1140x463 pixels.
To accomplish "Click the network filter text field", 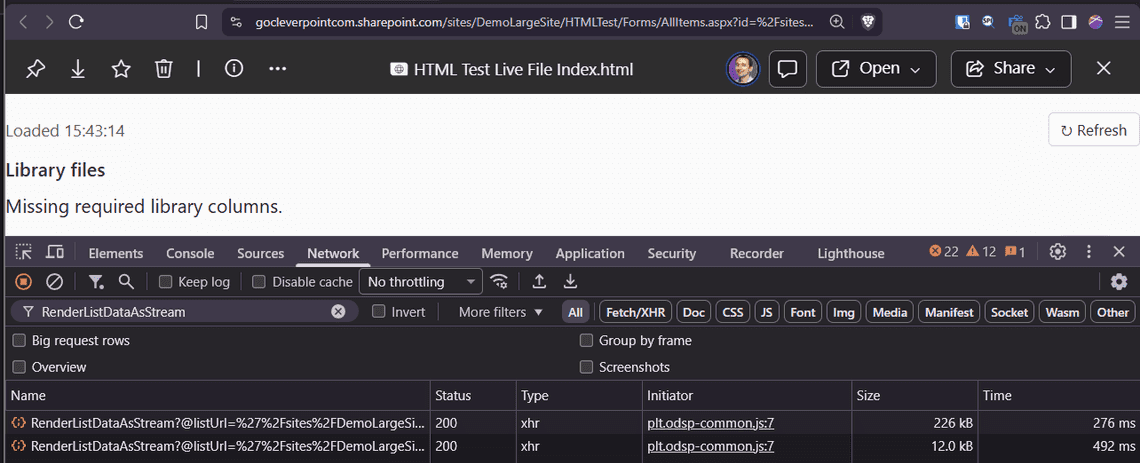I will [183, 313].
